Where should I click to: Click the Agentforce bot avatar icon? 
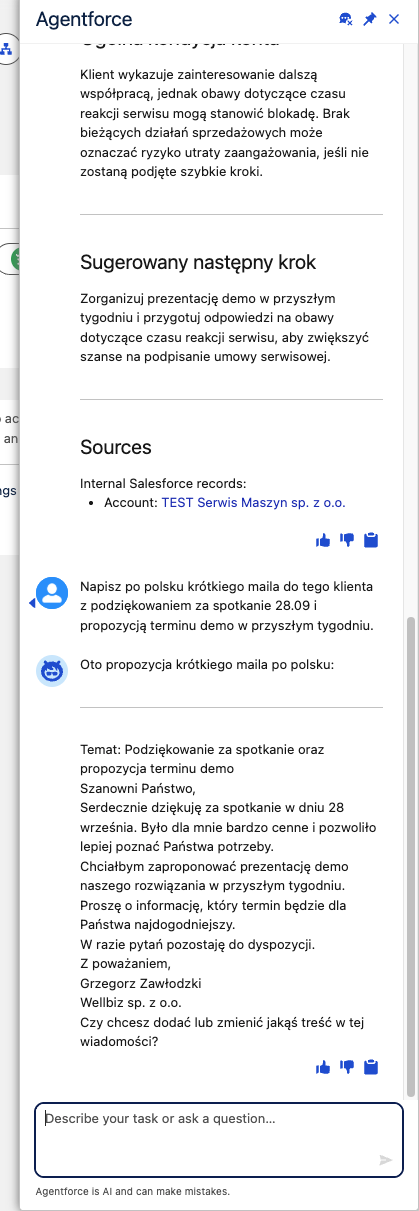(52, 671)
